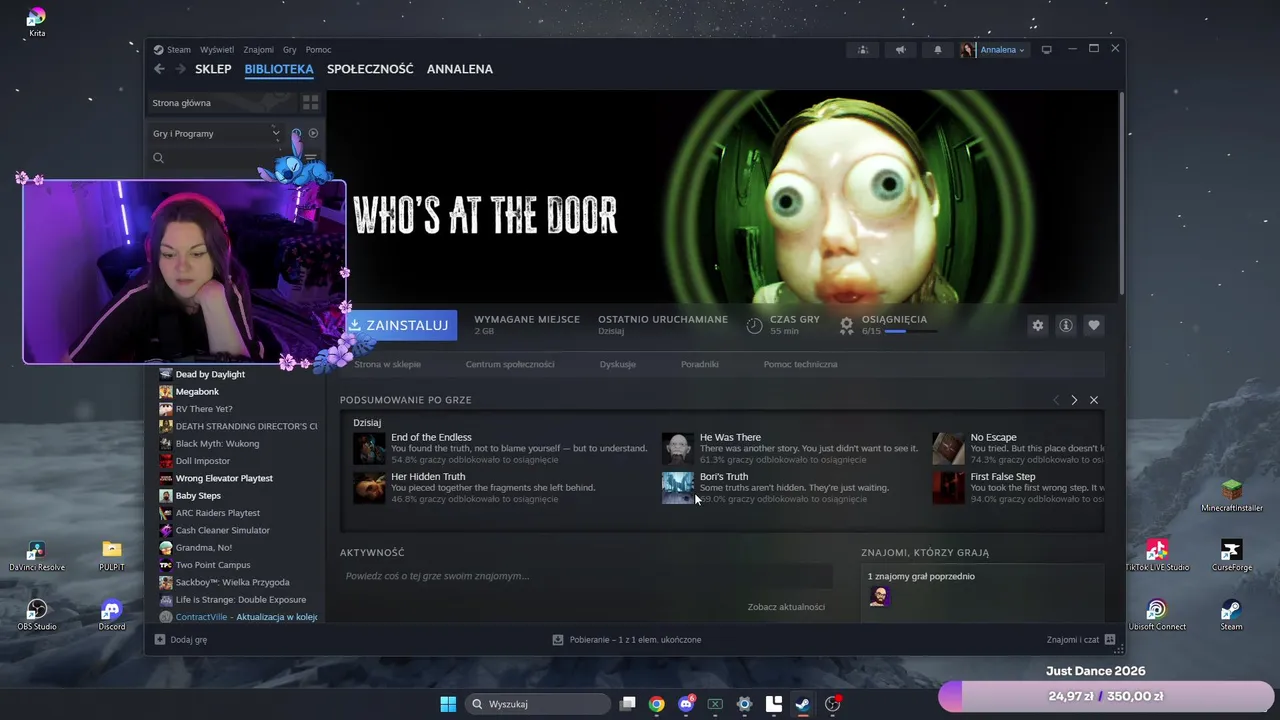
Task: Click Her Hidden Truth achievement icon
Action: pos(369,488)
